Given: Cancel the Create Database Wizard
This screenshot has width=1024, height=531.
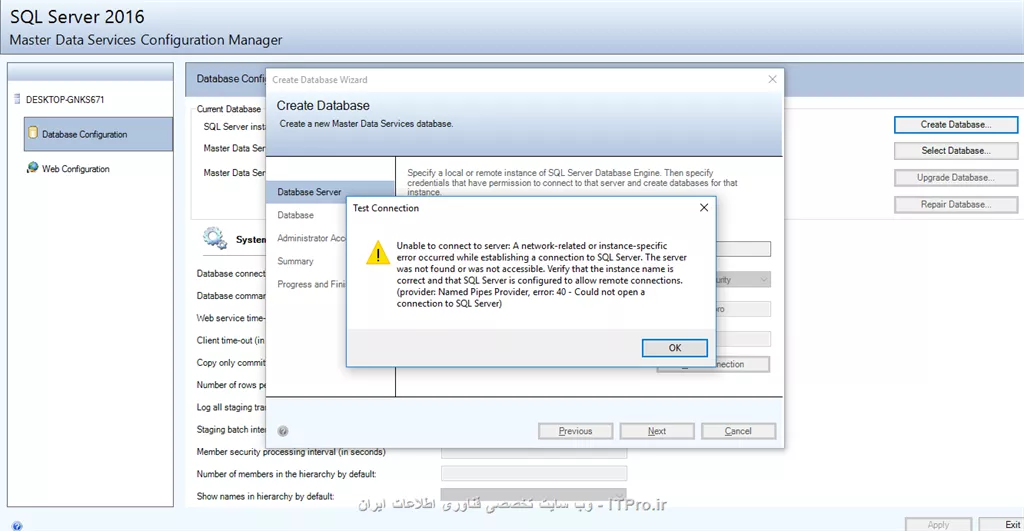Looking at the screenshot, I should (738, 431).
